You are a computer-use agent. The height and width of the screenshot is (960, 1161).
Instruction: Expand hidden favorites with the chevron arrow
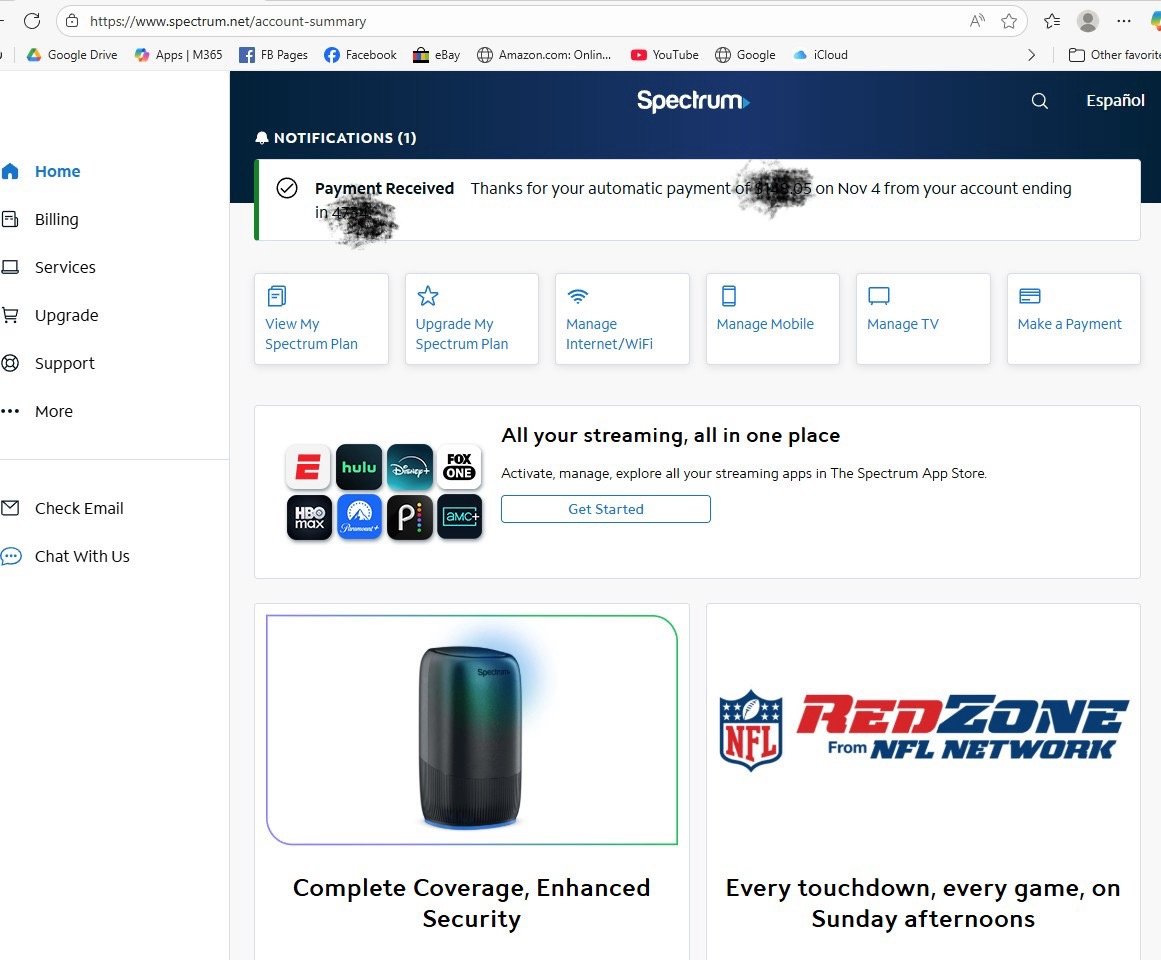click(x=1032, y=55)
